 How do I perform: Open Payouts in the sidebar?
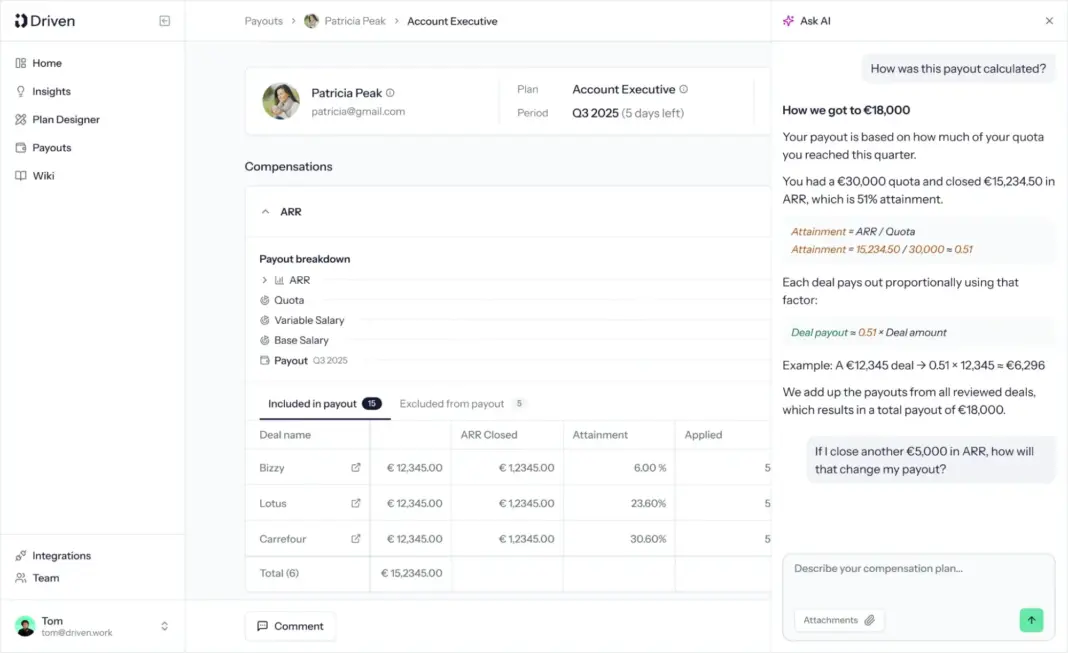(x=52, y=148)
